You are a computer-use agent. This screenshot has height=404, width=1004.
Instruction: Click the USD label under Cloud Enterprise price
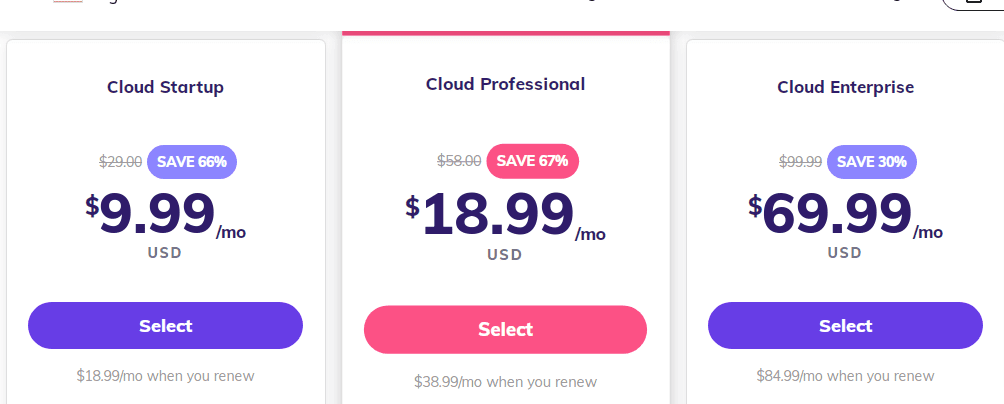click(845, 253)
